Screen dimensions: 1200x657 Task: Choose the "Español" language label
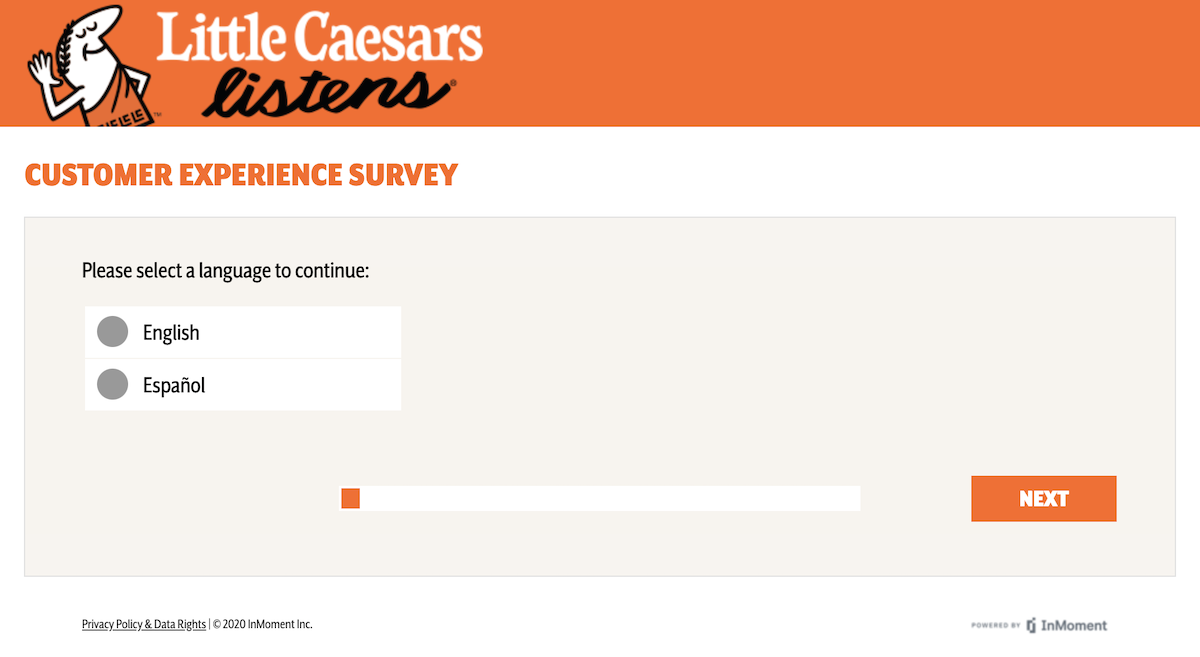click(174, 385)
